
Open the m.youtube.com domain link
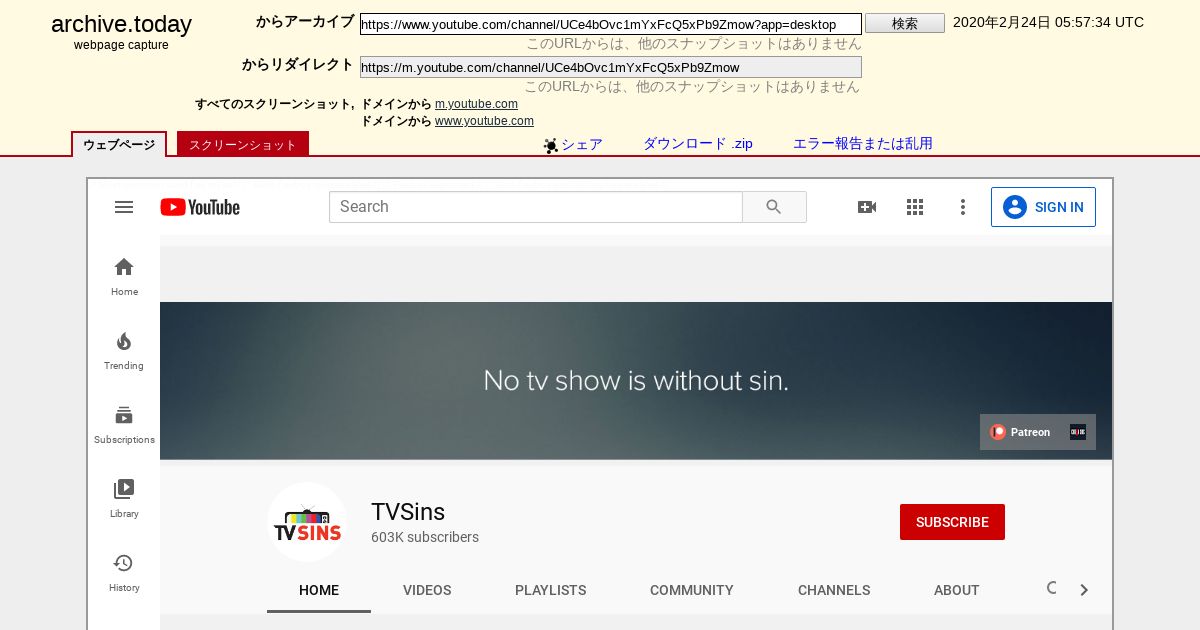[476, 104]
